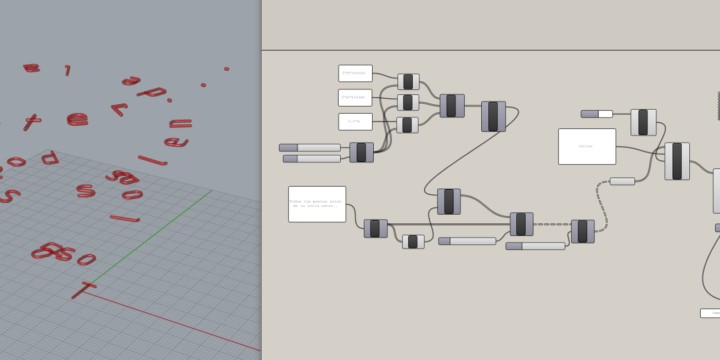The width and height of the screenshot is (720, 360).
Task: Click the upper of the two left number sliders
Action: point(310,147)
